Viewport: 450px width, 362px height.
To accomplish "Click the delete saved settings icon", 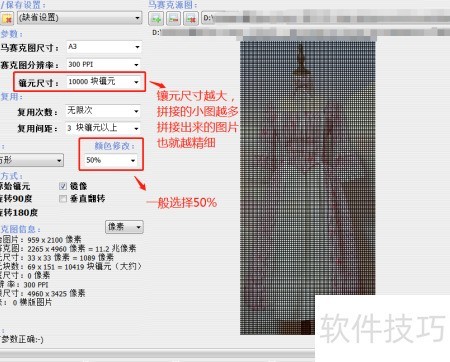I will 7,18.
